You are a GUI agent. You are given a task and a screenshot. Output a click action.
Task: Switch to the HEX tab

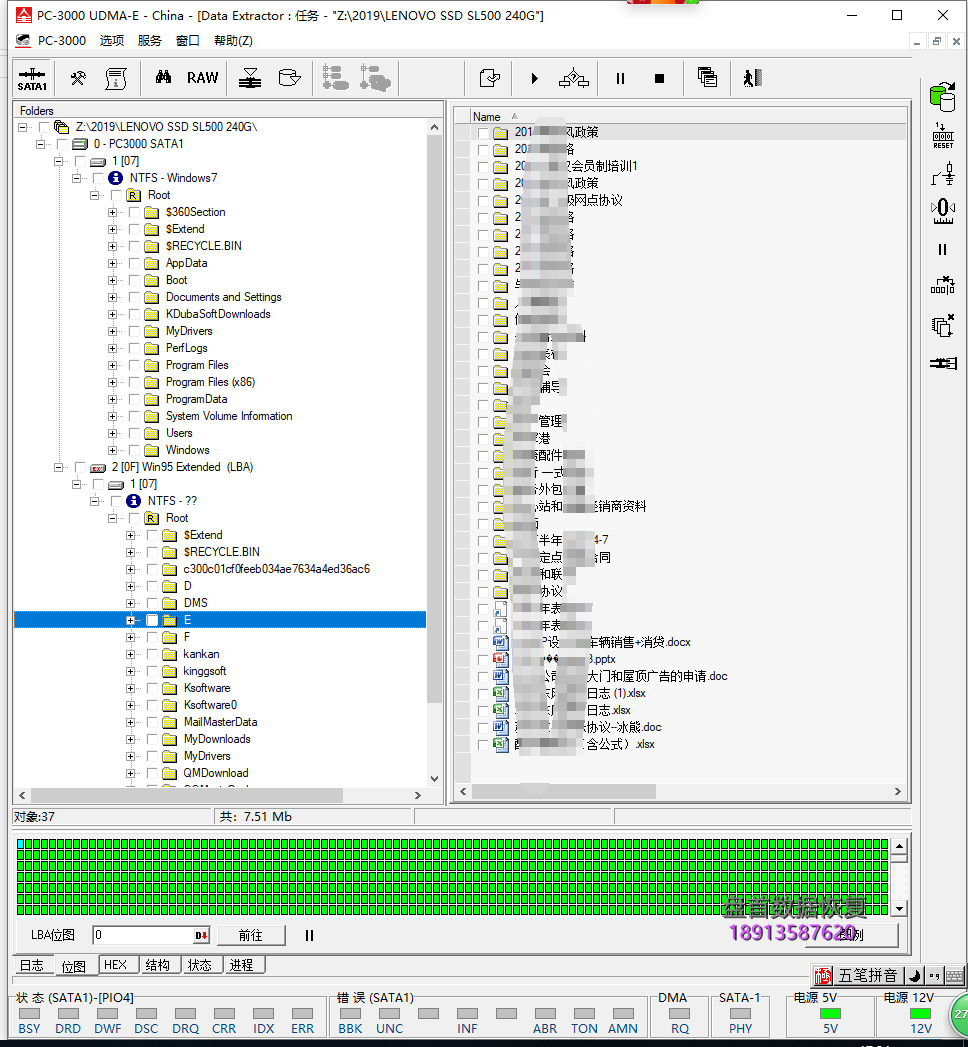[117, 964]
